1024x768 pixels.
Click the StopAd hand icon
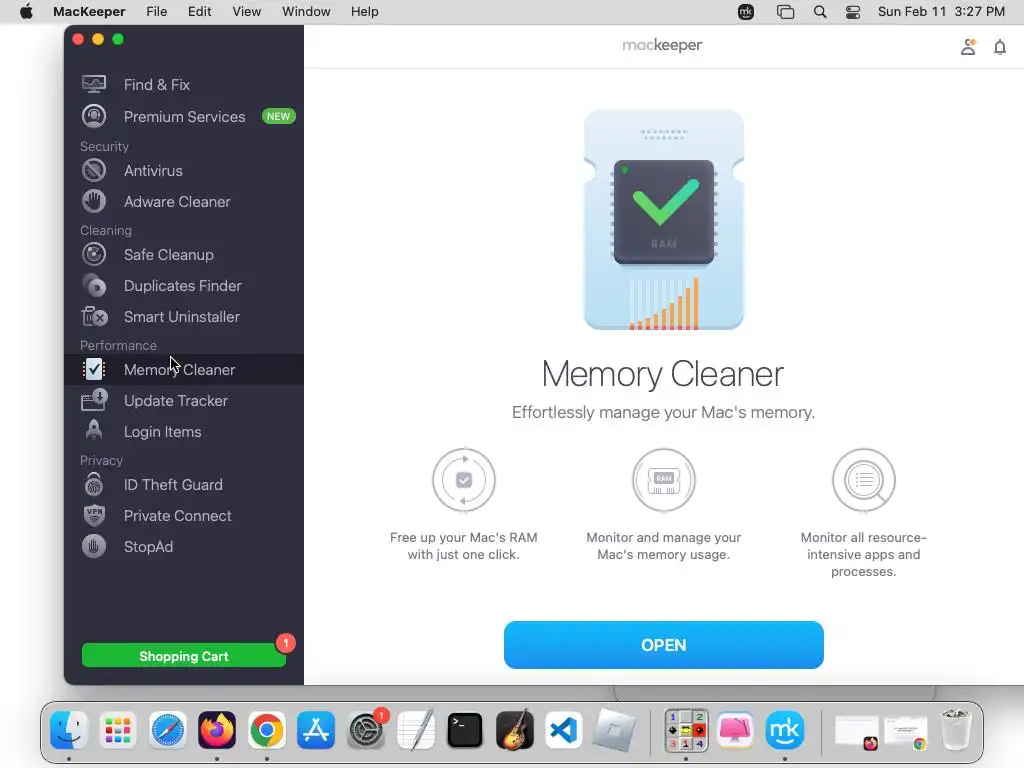click(x=94, y=546)
